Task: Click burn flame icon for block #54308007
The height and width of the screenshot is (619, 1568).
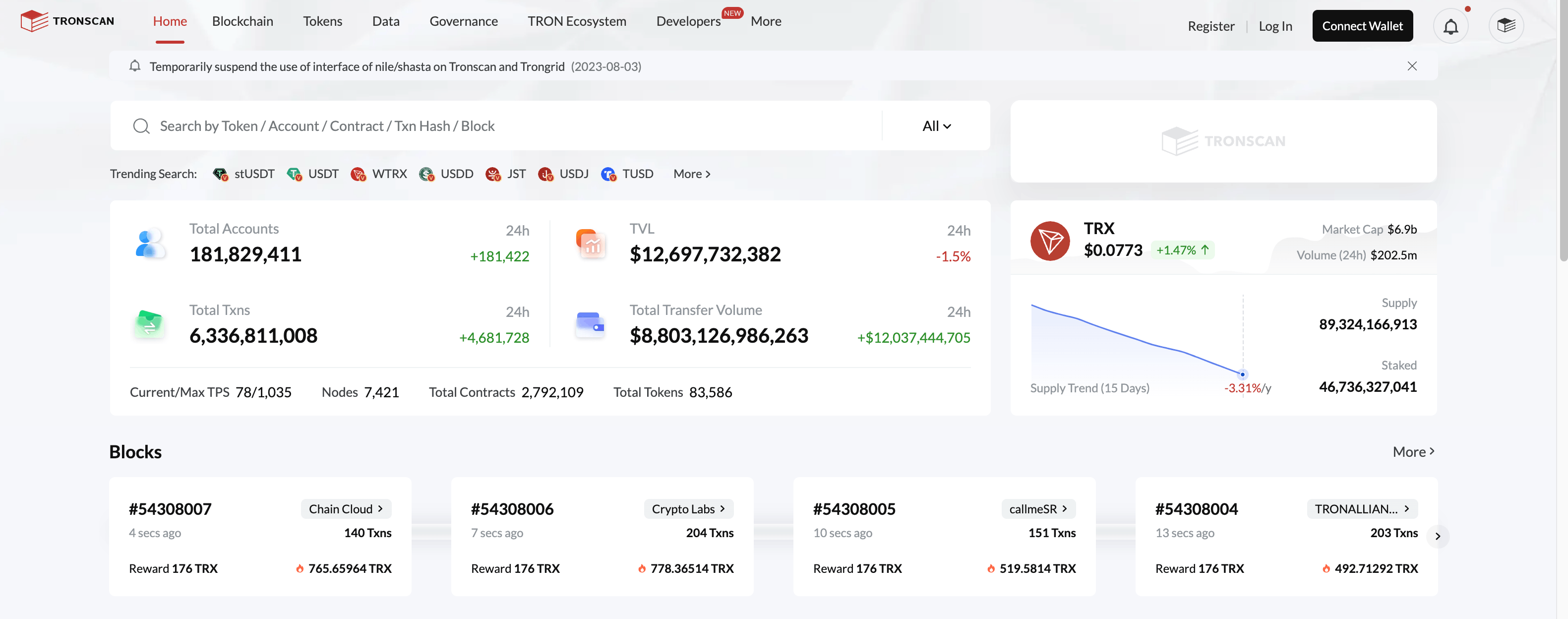Action: [300, 568]
